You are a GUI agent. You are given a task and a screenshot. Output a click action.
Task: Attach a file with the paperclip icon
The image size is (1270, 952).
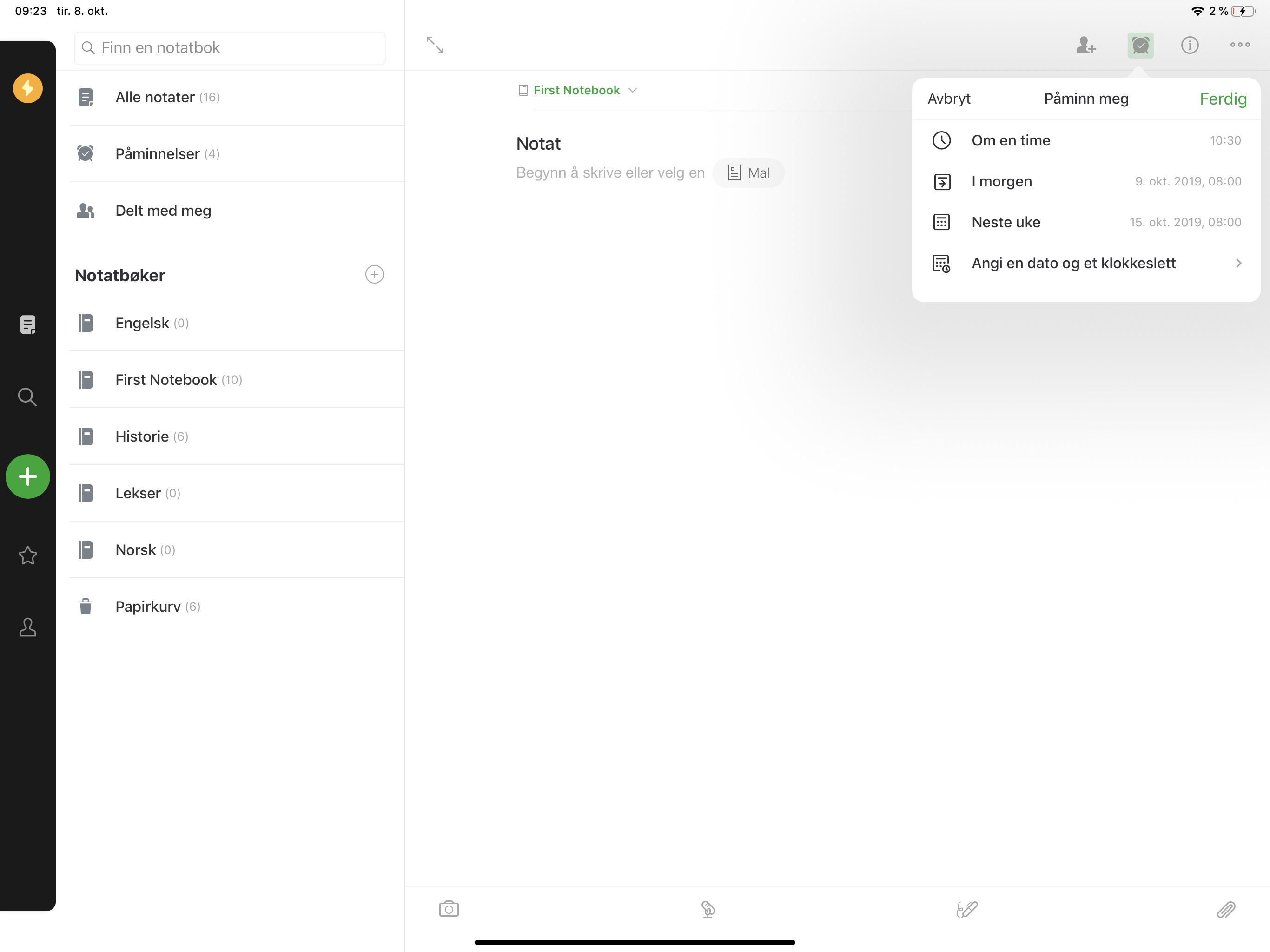1226,910
